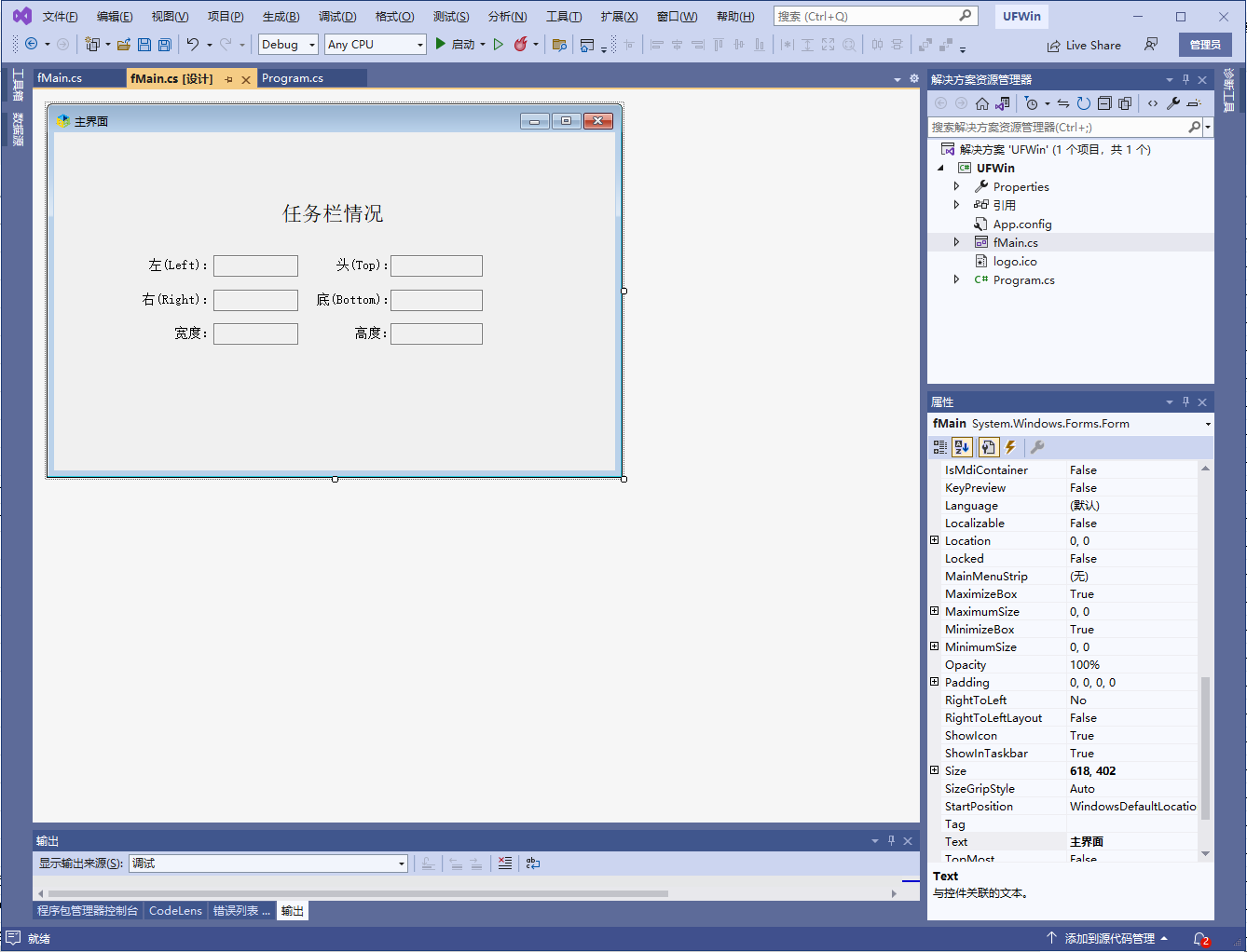1247x952 pixels.
Task: Open the 显示输出来源 combo box
Action: [268, 864]
